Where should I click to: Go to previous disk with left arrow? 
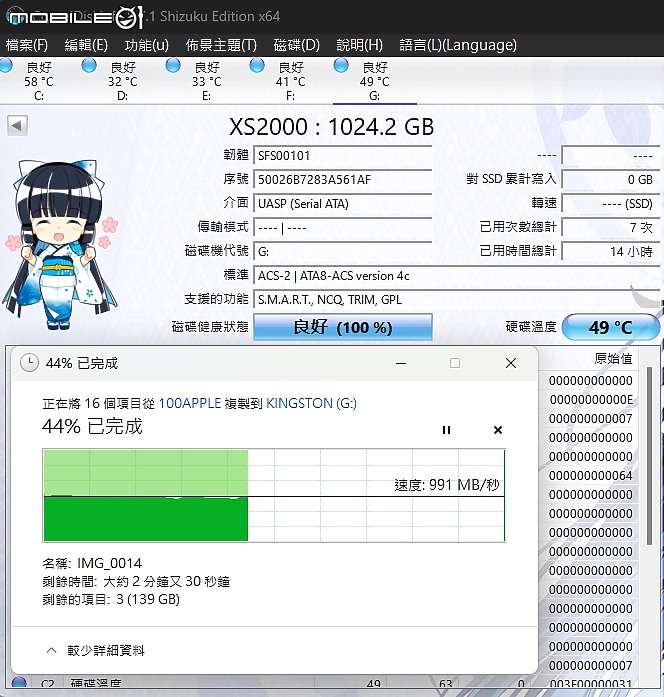tap(17, 125)
